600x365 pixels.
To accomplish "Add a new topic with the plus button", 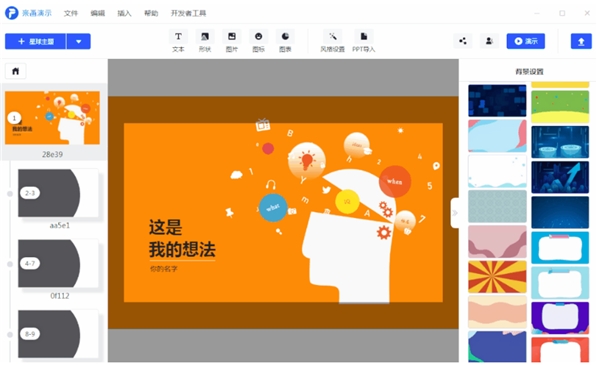I will pos(35,41).
